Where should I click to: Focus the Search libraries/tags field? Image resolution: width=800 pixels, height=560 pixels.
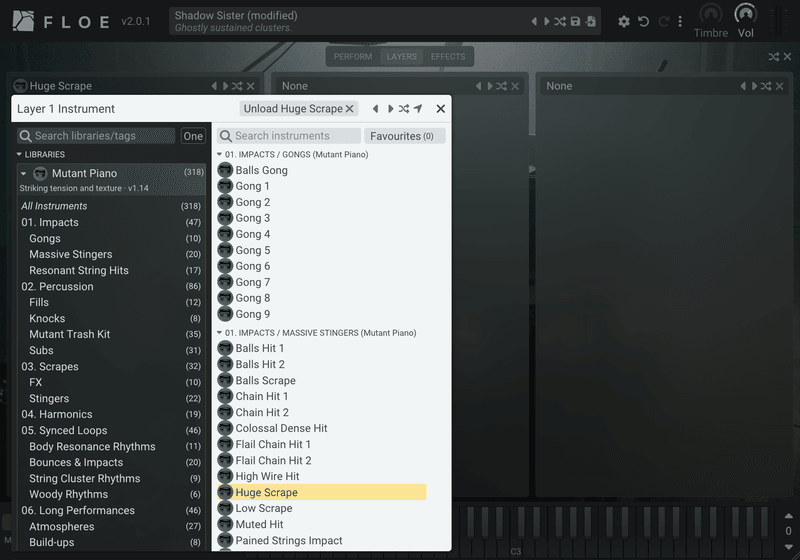96,136
